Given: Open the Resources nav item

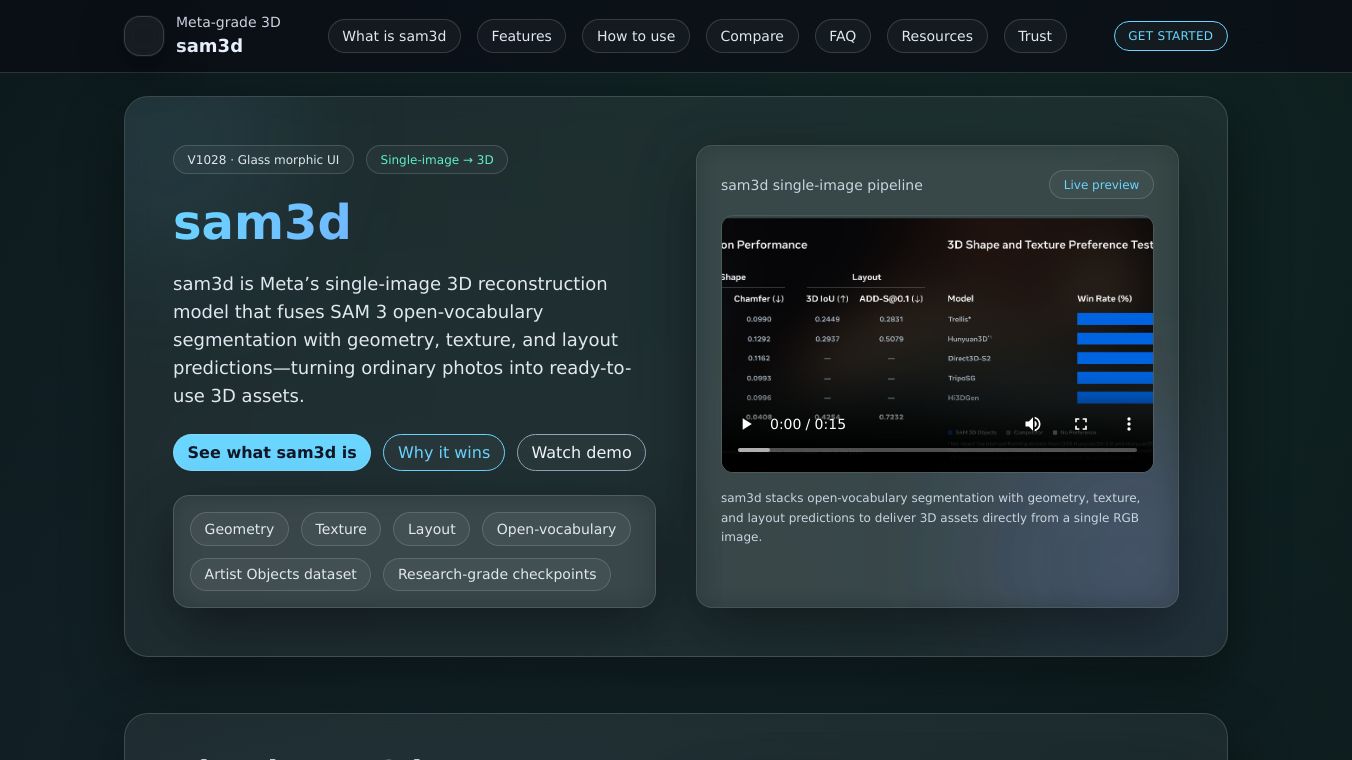Looking at the screenshot, I should 937,36.
